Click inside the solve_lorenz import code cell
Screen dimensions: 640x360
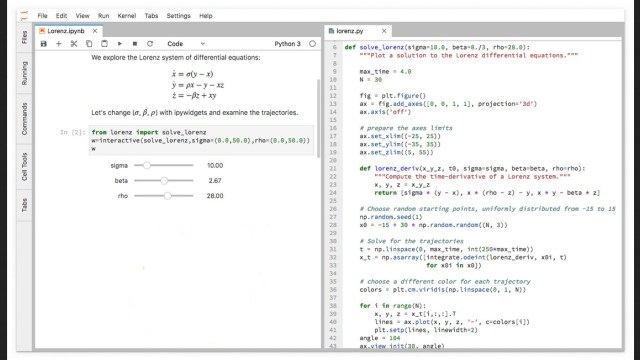(x=201, y=140)
